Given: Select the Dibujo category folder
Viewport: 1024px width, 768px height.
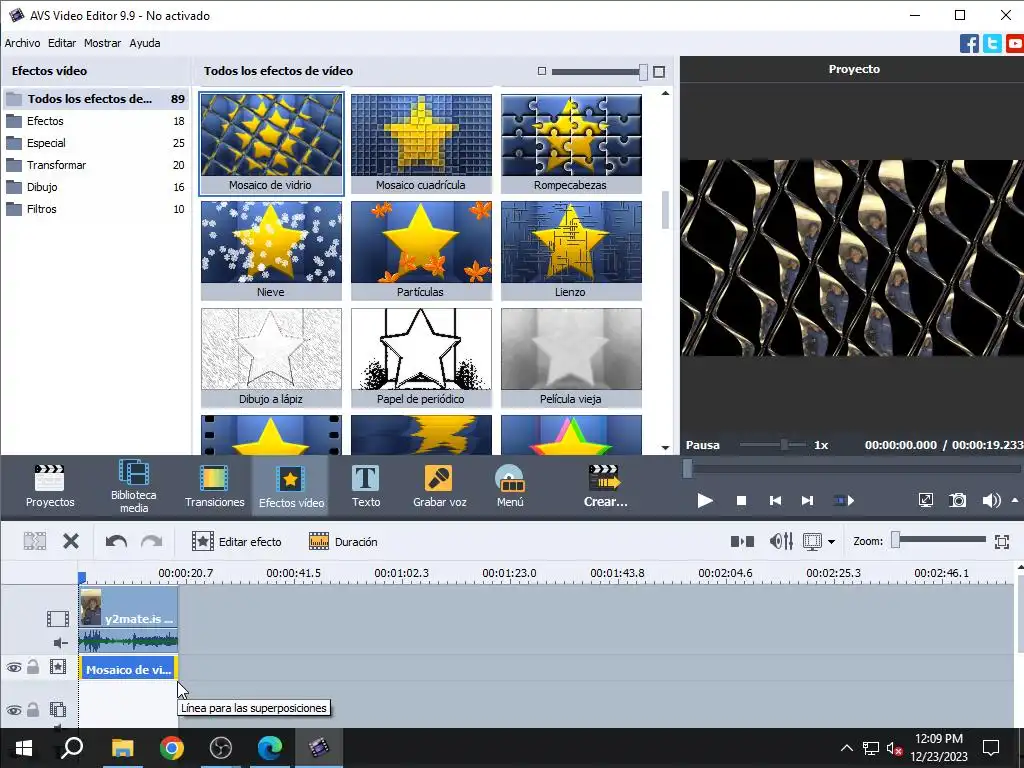Looking at the screenshot, I should [x=95, y=187].
